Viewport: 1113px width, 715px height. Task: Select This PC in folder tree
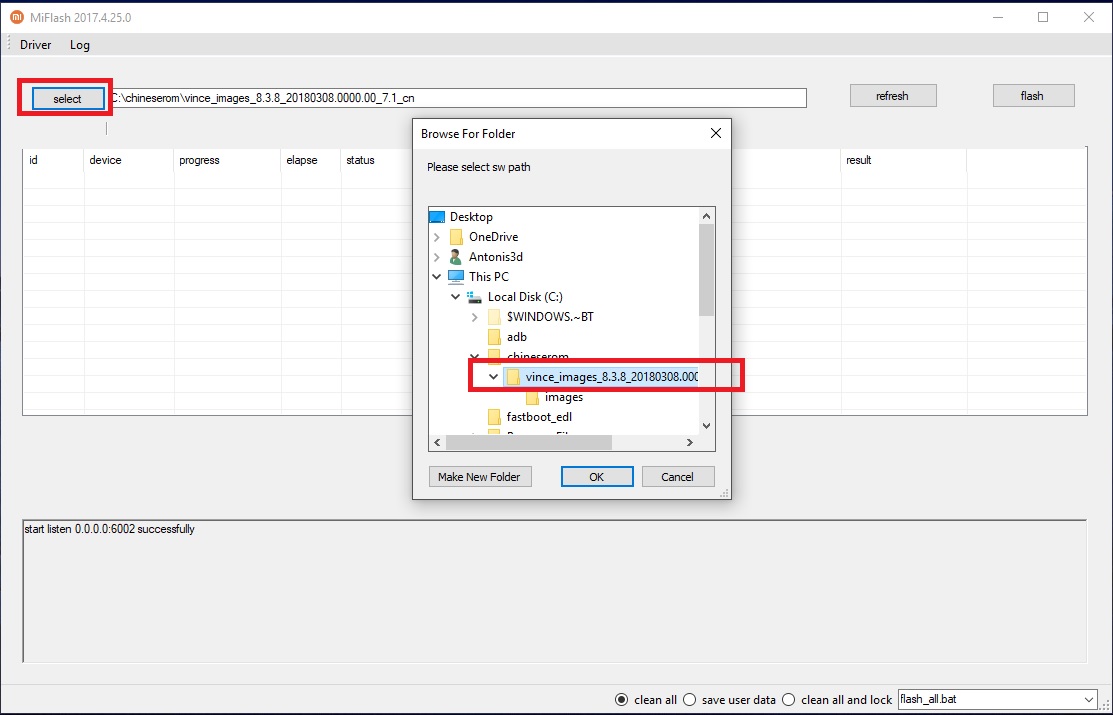pos(488,277)
